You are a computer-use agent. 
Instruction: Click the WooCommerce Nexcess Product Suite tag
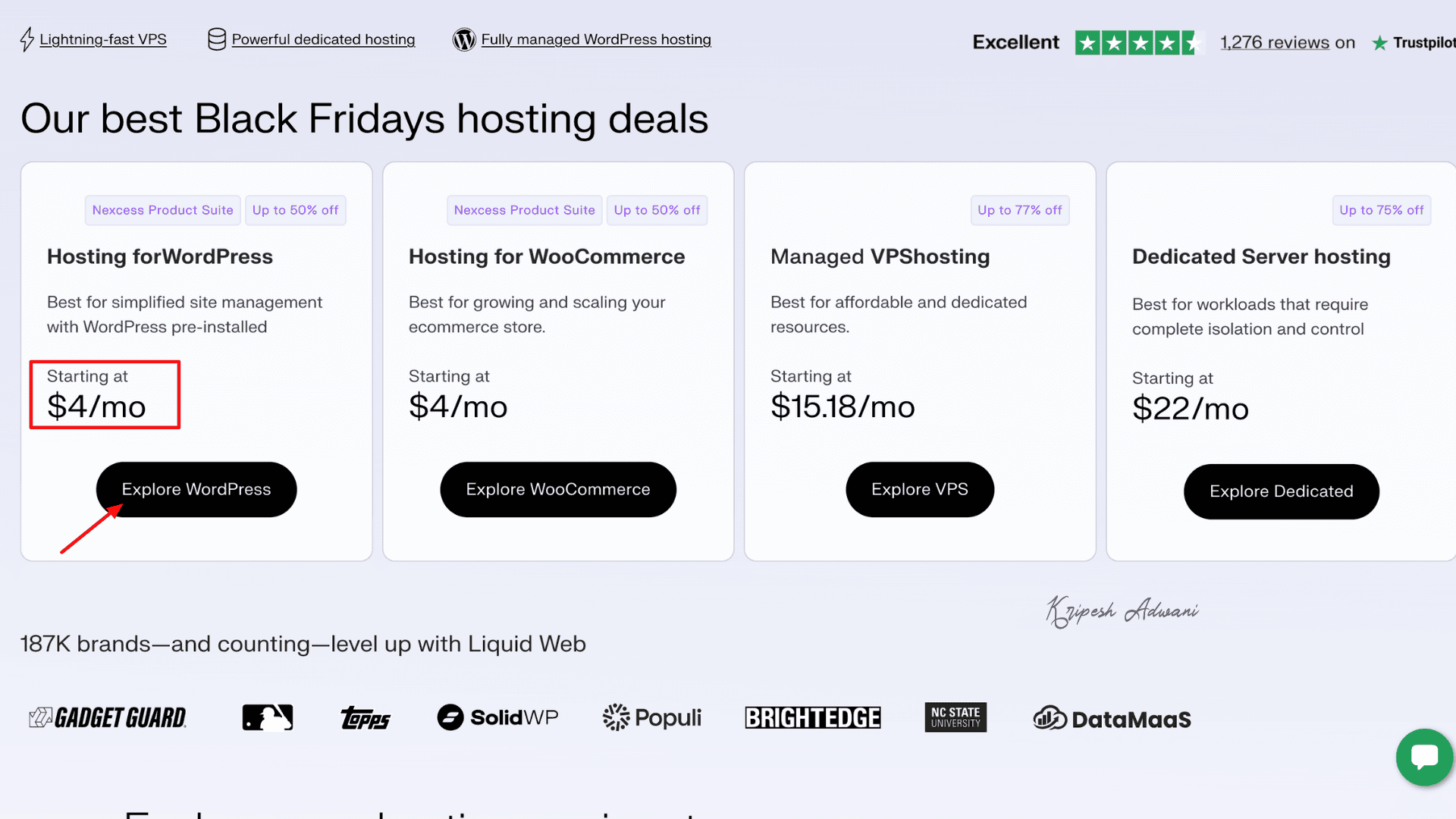coord(525,210)
